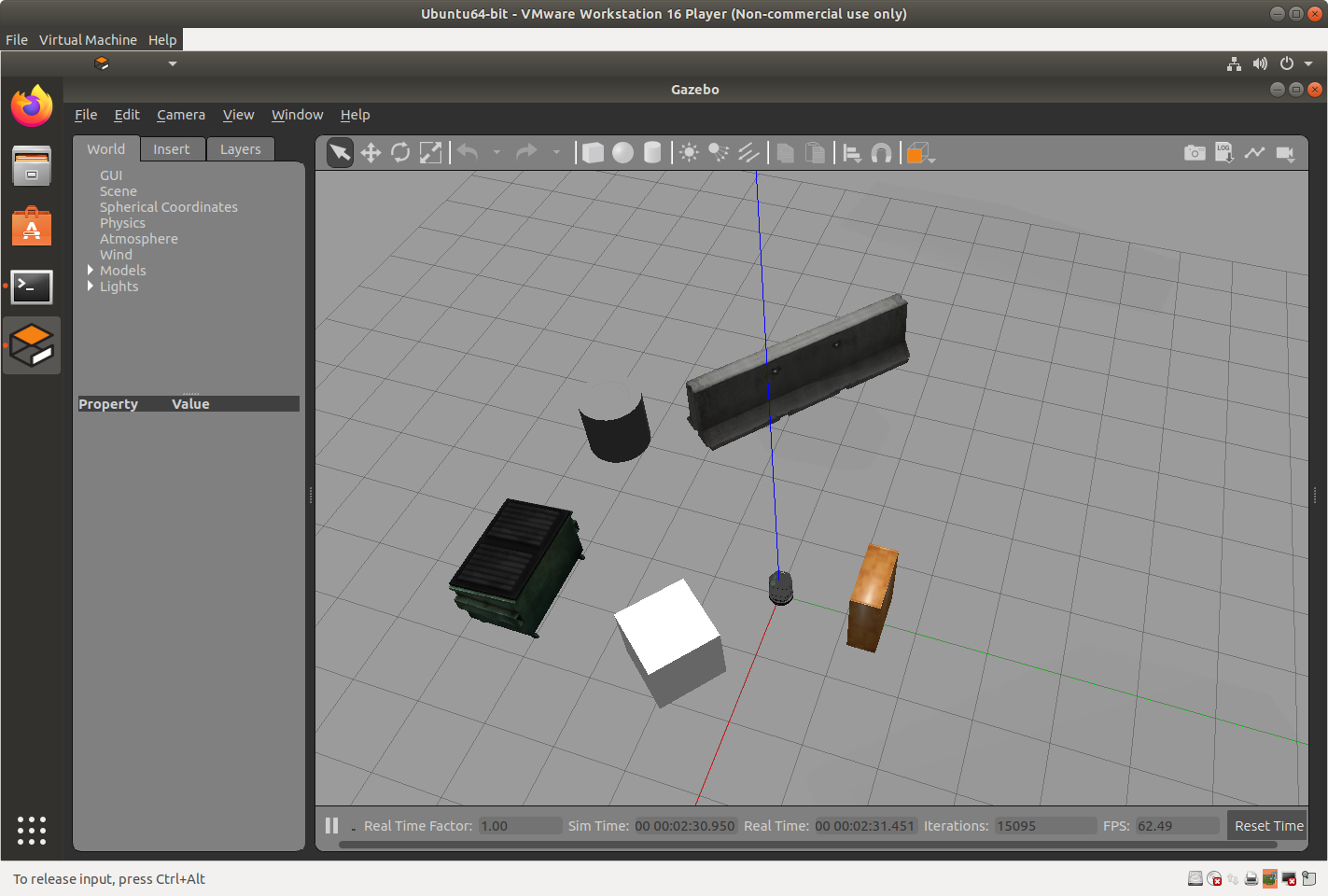Image resolution: width=1328 pixels, height=896 pixels.
Task: Click the Real Time Factor value field
Action: (x=521, y=826)
